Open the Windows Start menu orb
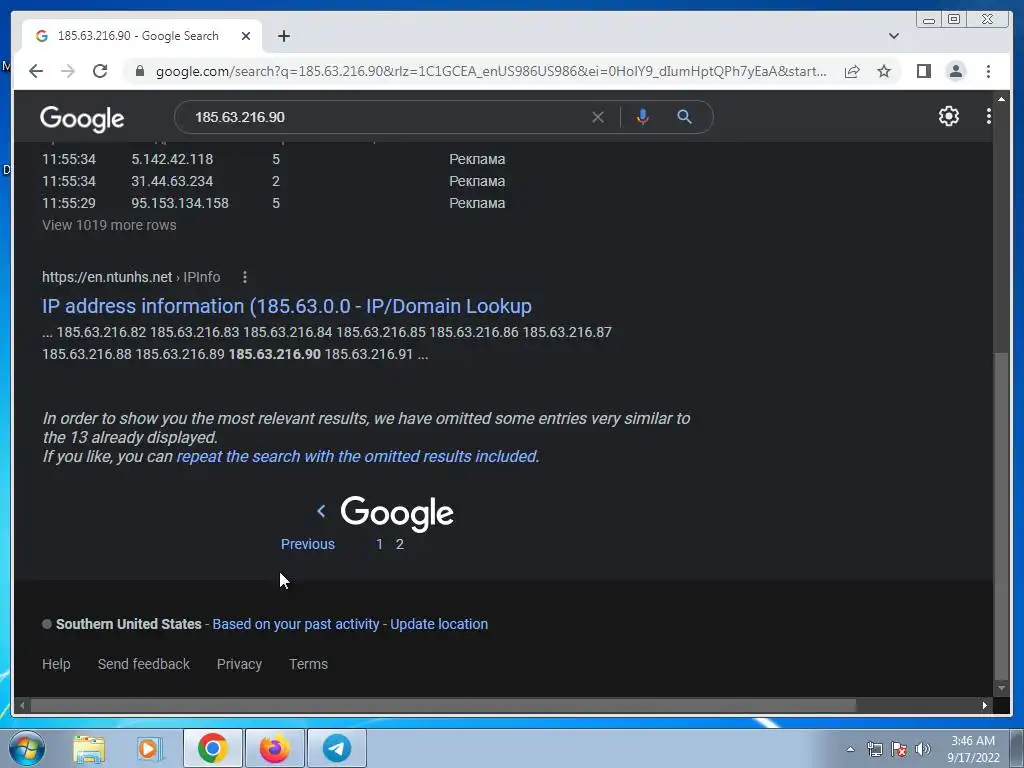 pos(27,748)
